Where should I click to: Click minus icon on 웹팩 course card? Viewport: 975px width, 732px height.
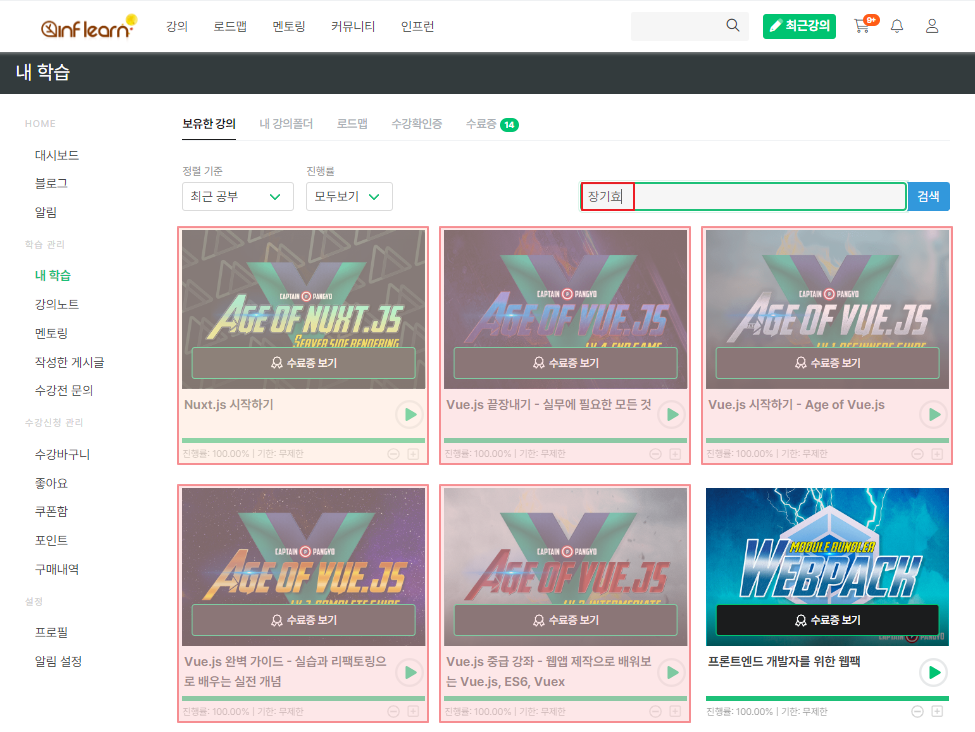tap(917, 711)
